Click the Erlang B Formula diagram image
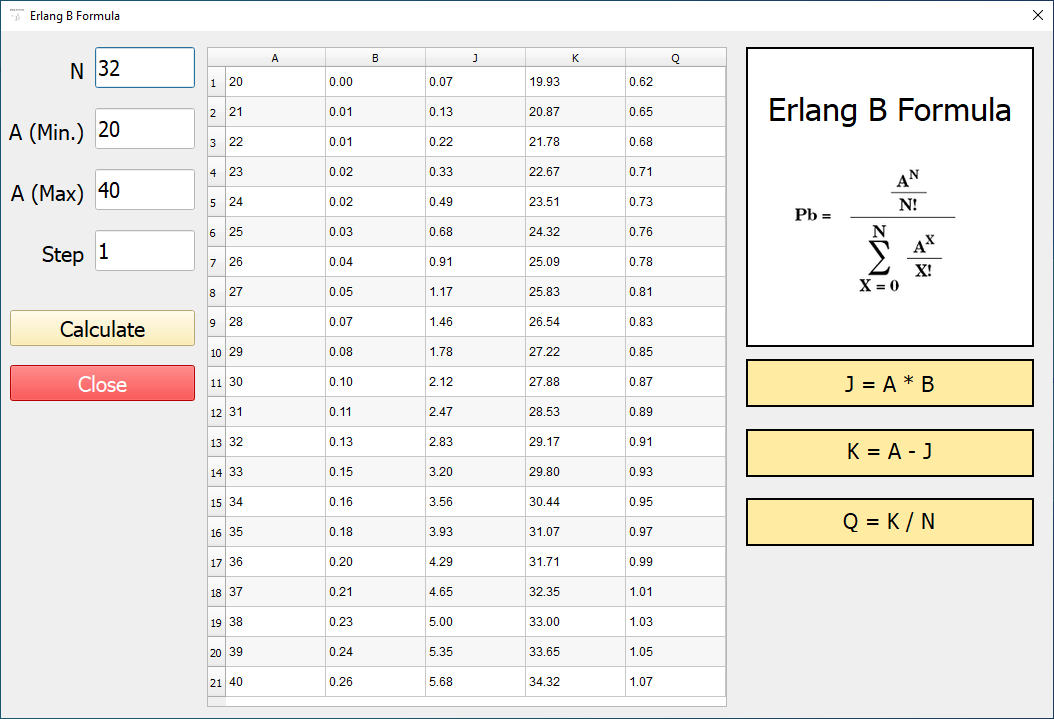Image resolution: width=1054 pixels, height=719 pixels. (x=889, y=195)
